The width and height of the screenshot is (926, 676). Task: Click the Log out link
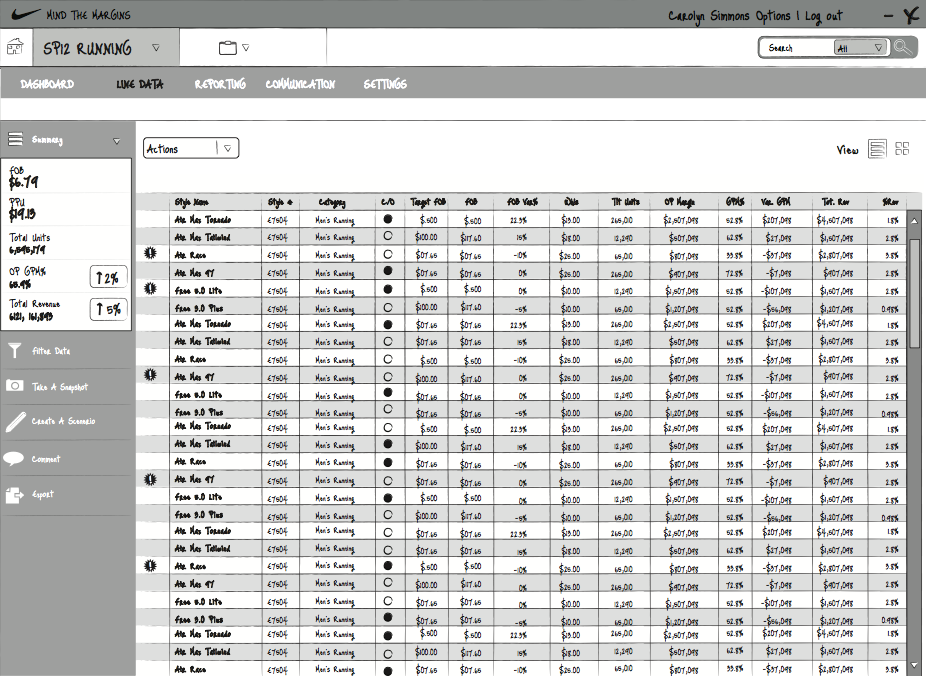pos(823,16)
